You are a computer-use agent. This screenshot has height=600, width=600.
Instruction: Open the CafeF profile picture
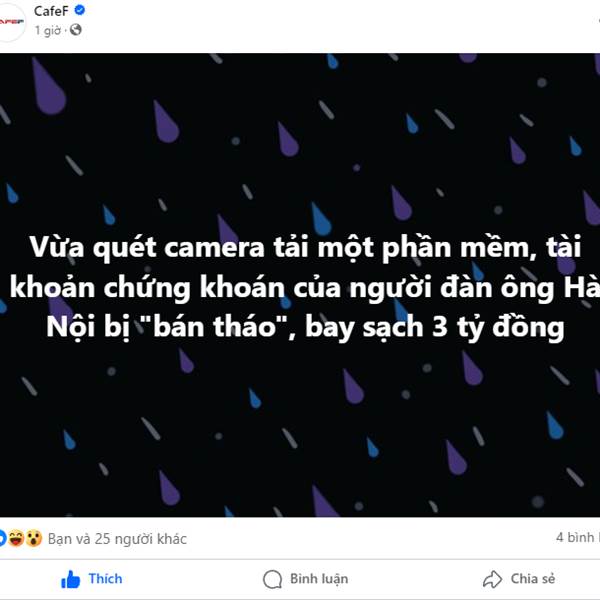[11, 22]
